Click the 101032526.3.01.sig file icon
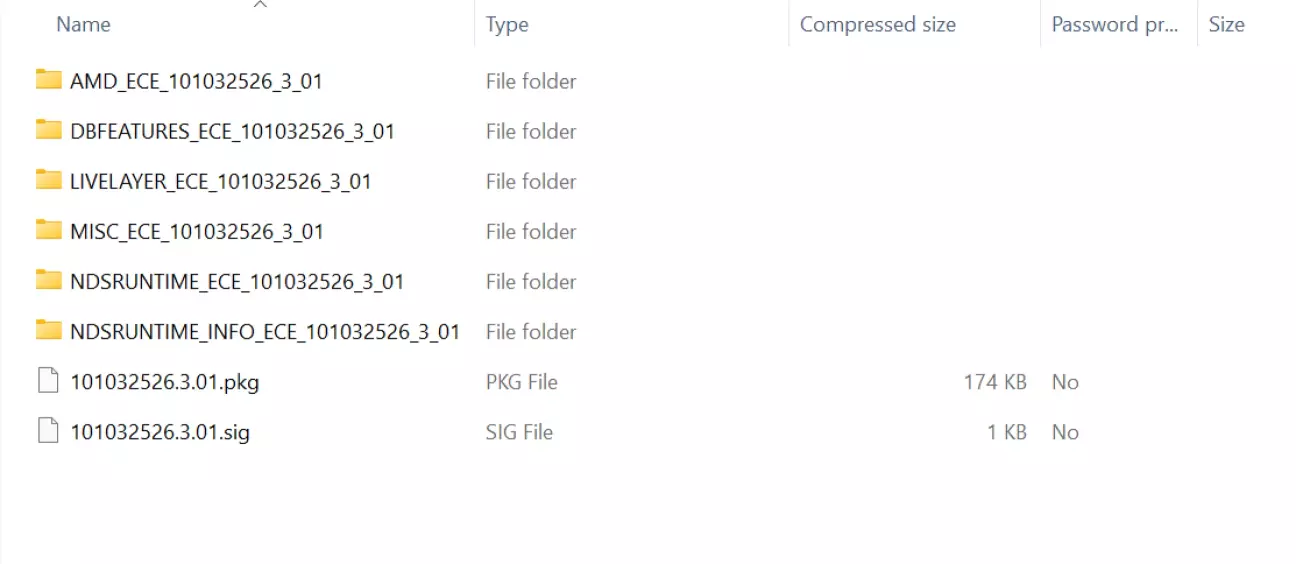 (x=48, y=431)
